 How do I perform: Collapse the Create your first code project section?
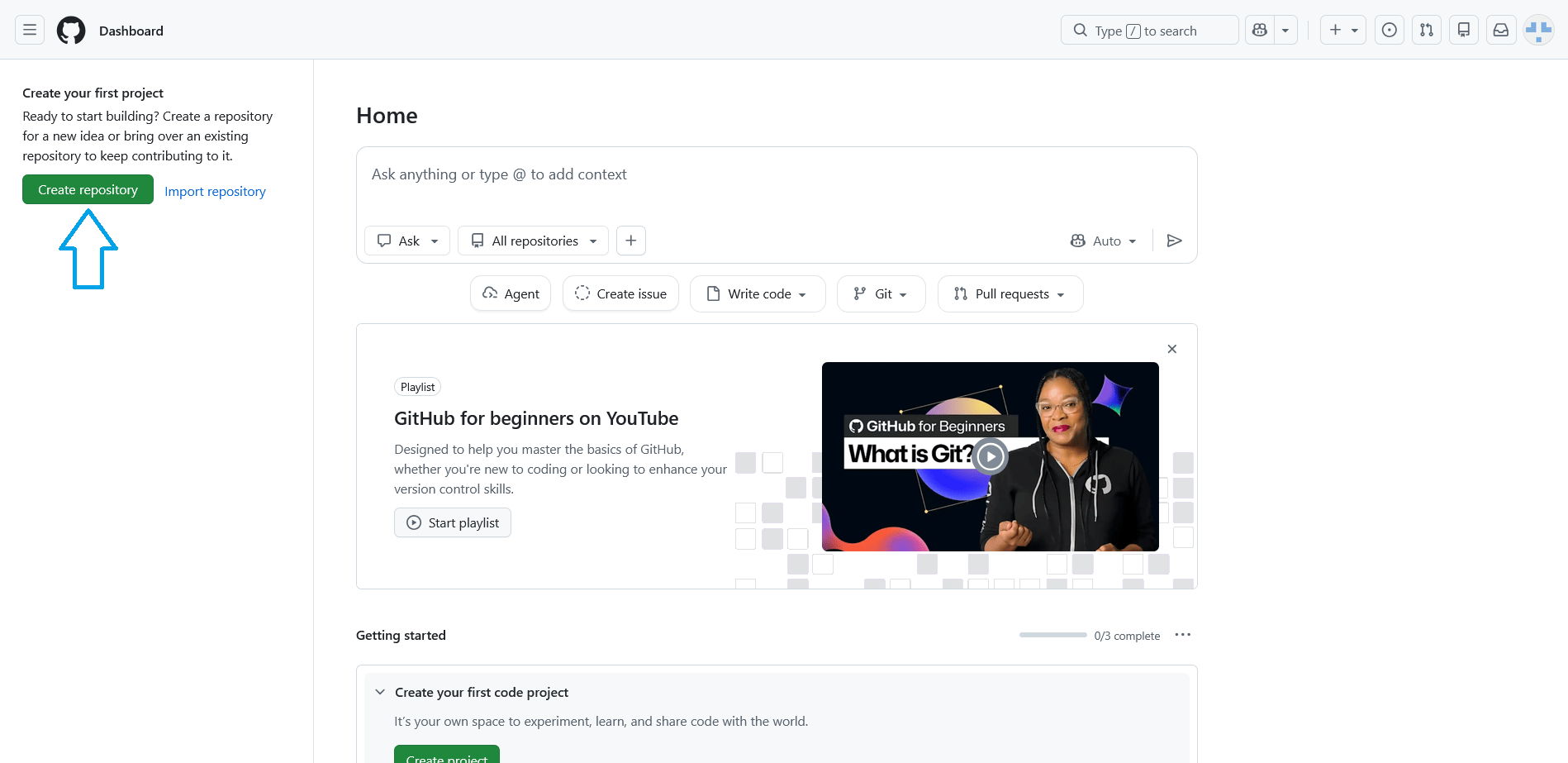(380, 692)
